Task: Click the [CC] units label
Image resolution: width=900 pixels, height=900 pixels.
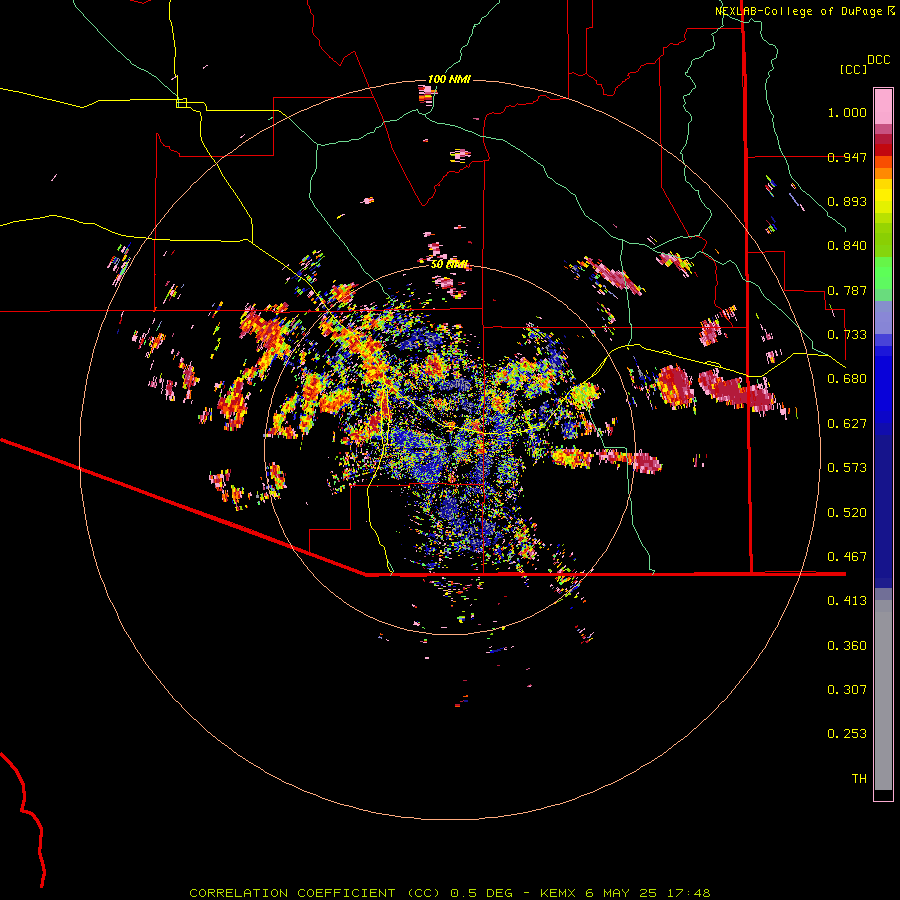Action: pos(853,69)
